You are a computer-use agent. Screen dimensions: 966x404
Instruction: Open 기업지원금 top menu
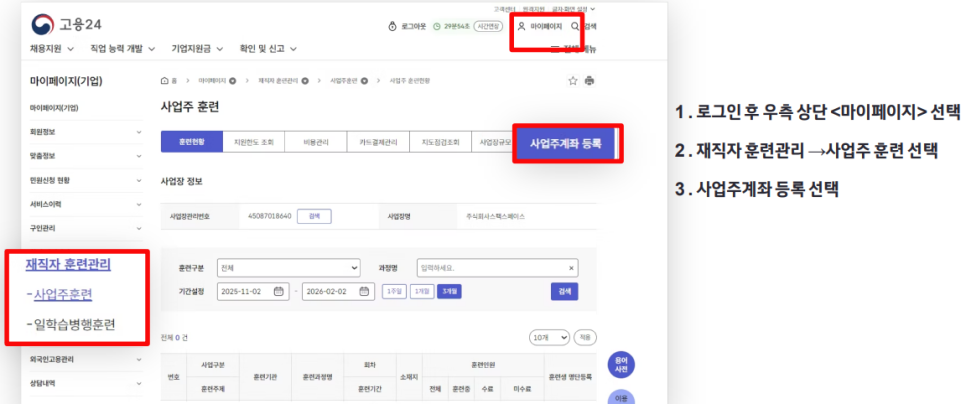pyautogui.click(x=197, y=49)
